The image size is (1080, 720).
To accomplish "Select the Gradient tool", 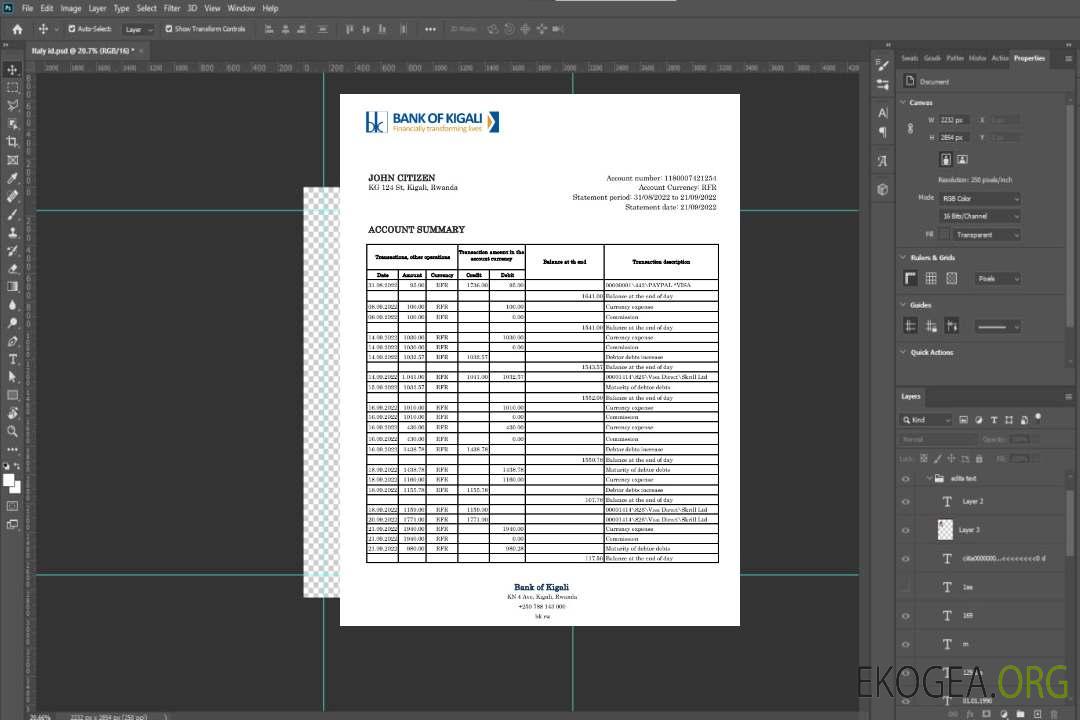I will tap(13, 287).
